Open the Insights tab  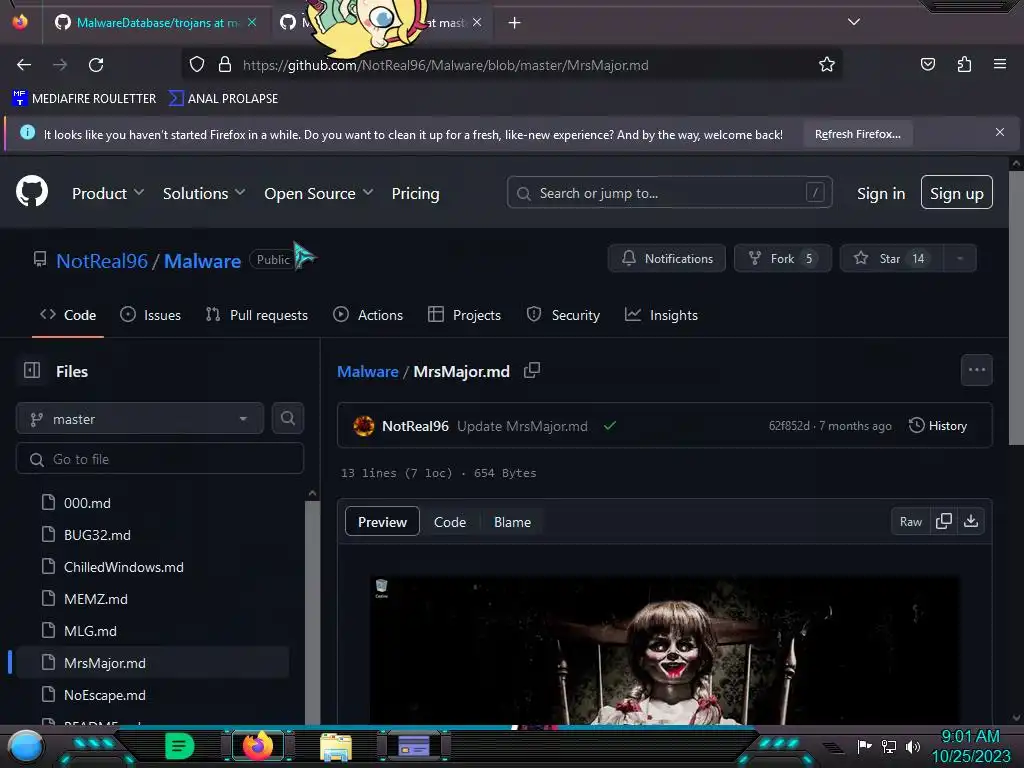(x=661, y=315)
